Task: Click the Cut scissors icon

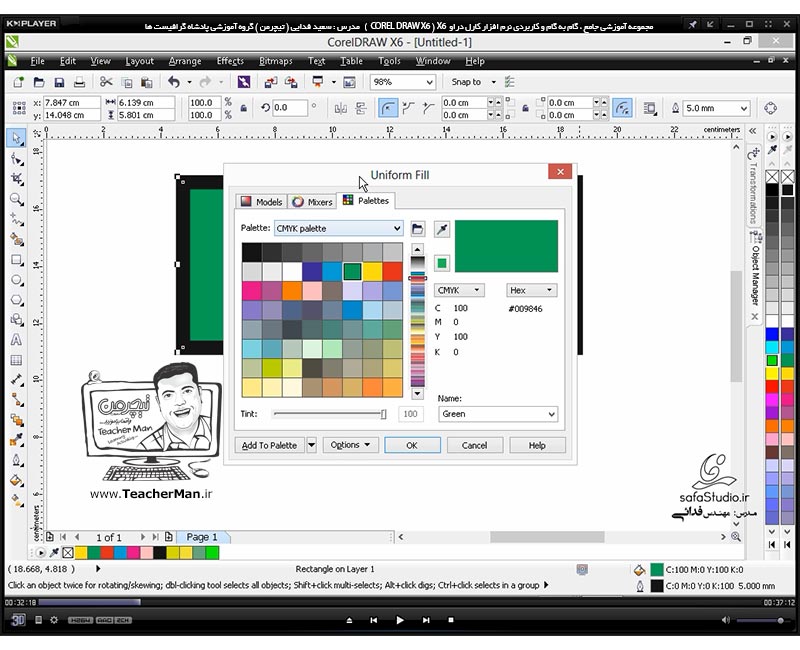Action: 106,82
